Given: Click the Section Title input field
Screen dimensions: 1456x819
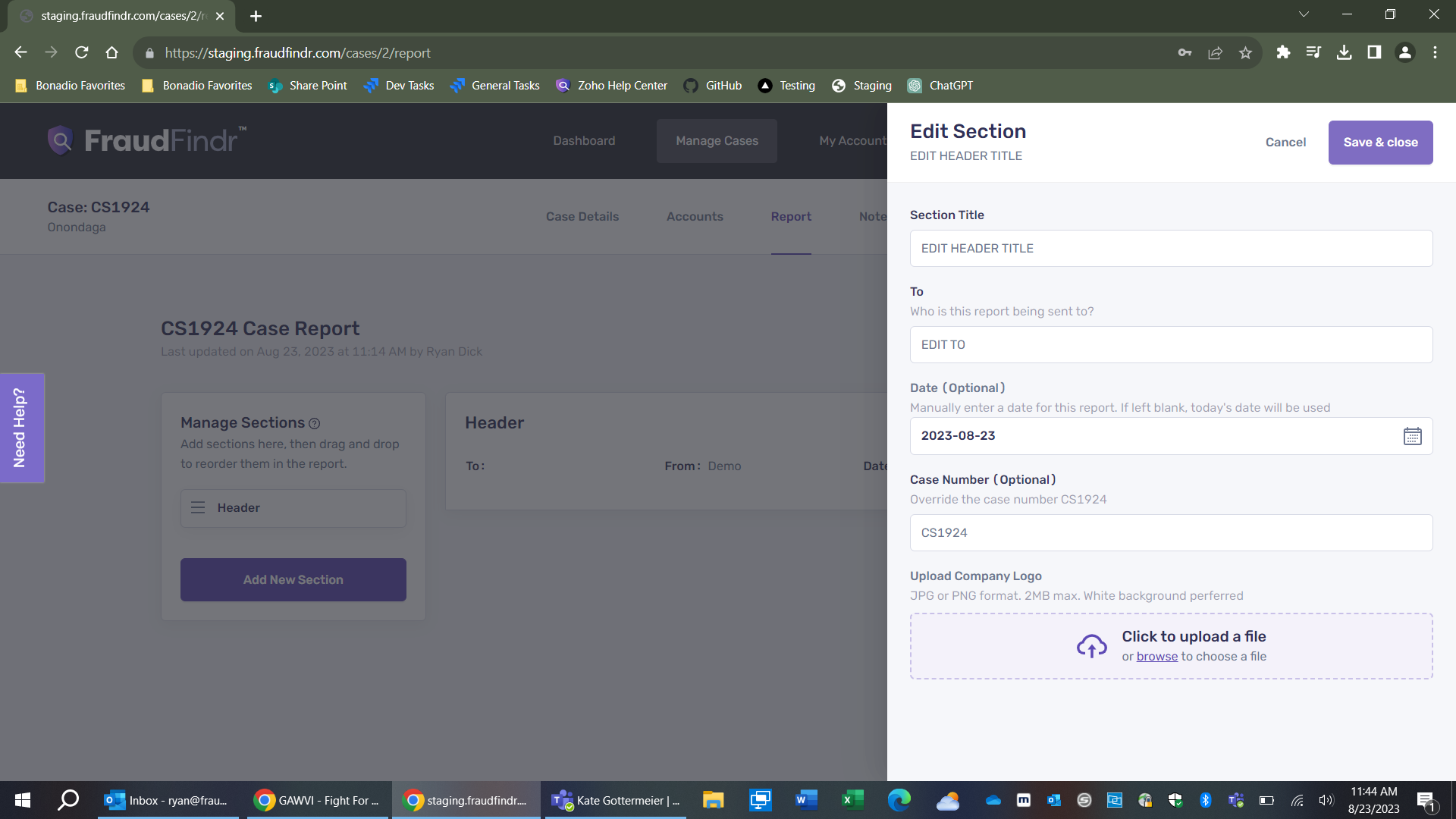Looking at the screenshot, I should click(x=1171, y=249).
